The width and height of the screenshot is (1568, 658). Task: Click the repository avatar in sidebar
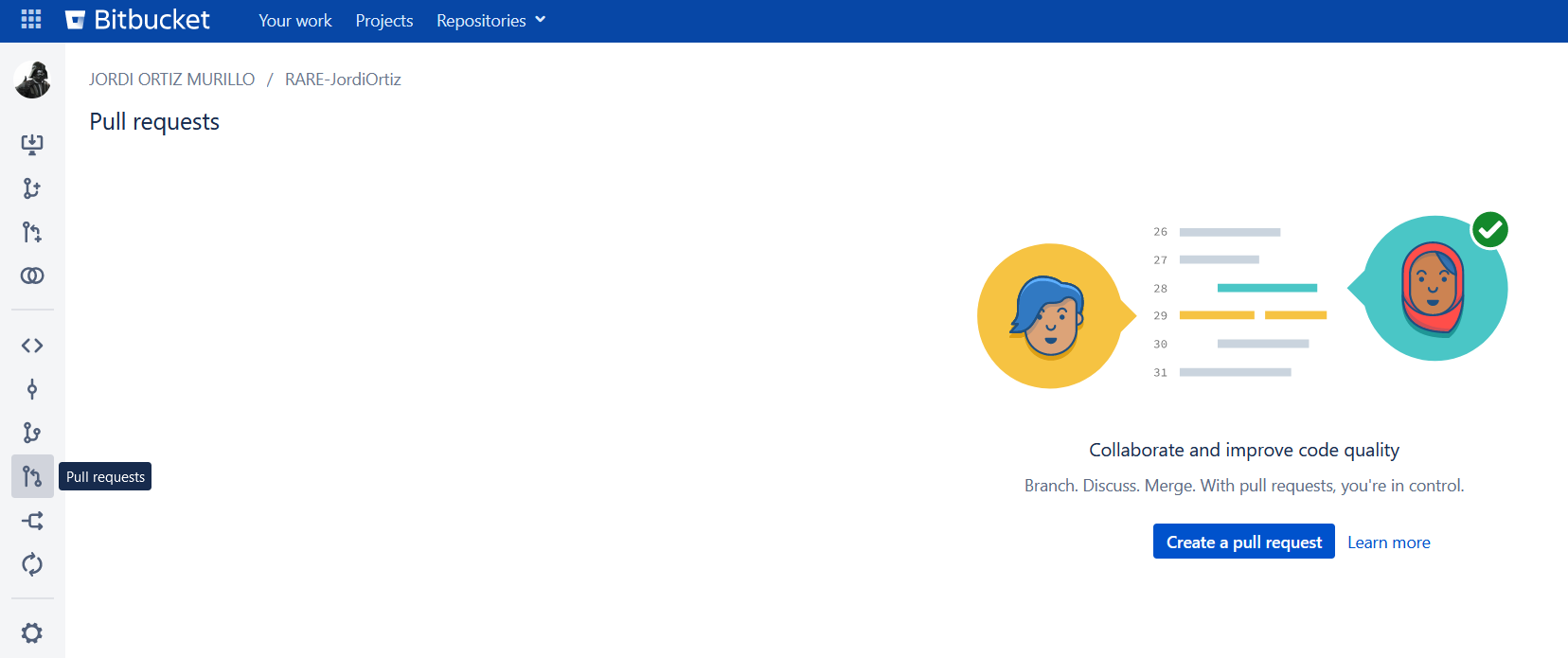pos(32,80)
